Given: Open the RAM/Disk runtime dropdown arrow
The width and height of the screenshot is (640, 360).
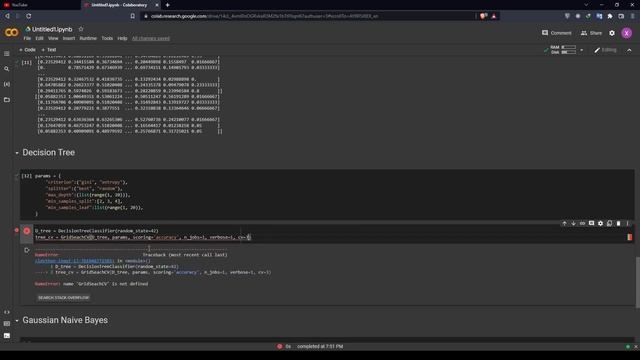Looking at the screenshot, I should 582,50.
